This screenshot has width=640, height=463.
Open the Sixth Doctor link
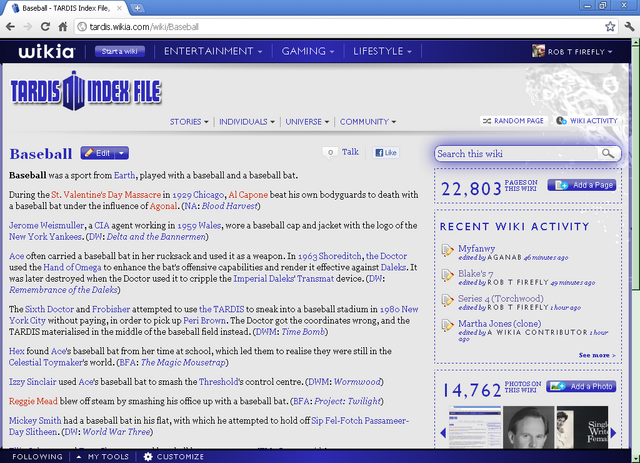(x=49, y=309)
